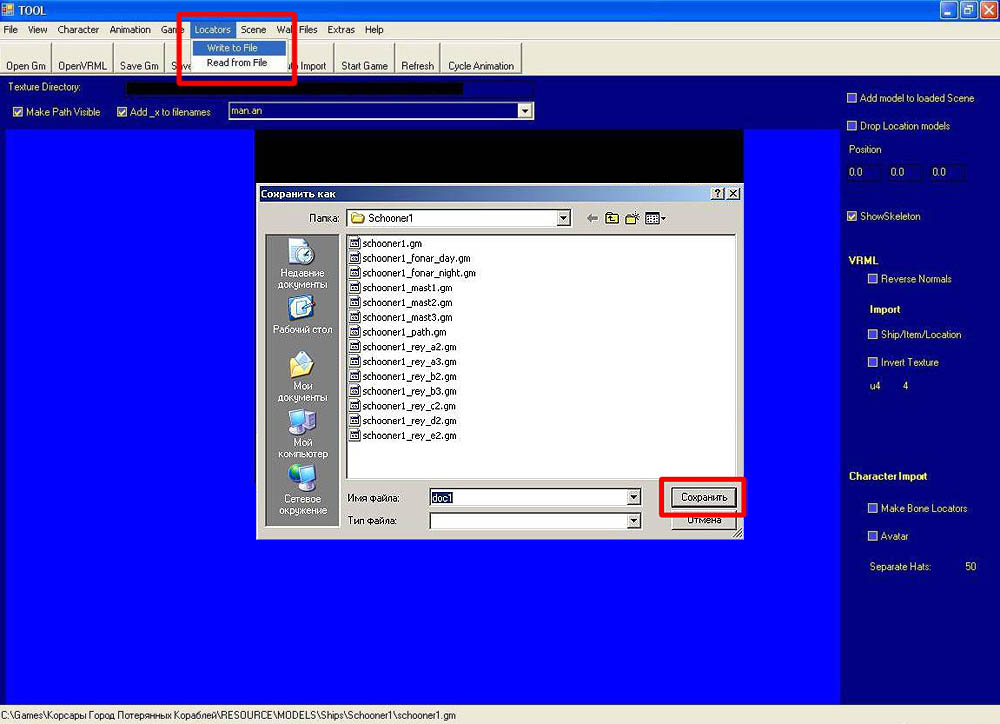Click the Texture Directory field
This screenshot has width=1000, height=724.
tap(329, 88)
